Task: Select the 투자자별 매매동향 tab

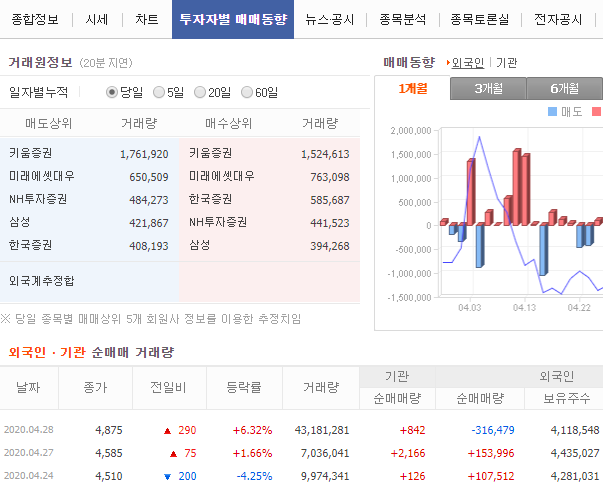Action: tap(233, 19)
